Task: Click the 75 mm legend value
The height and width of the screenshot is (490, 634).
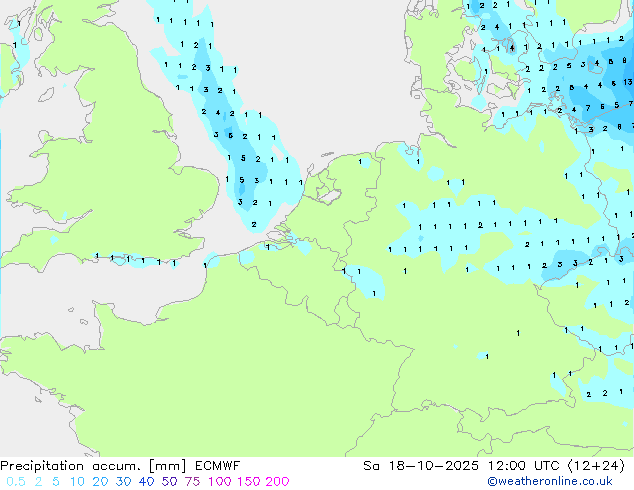Action: (192, 482)
